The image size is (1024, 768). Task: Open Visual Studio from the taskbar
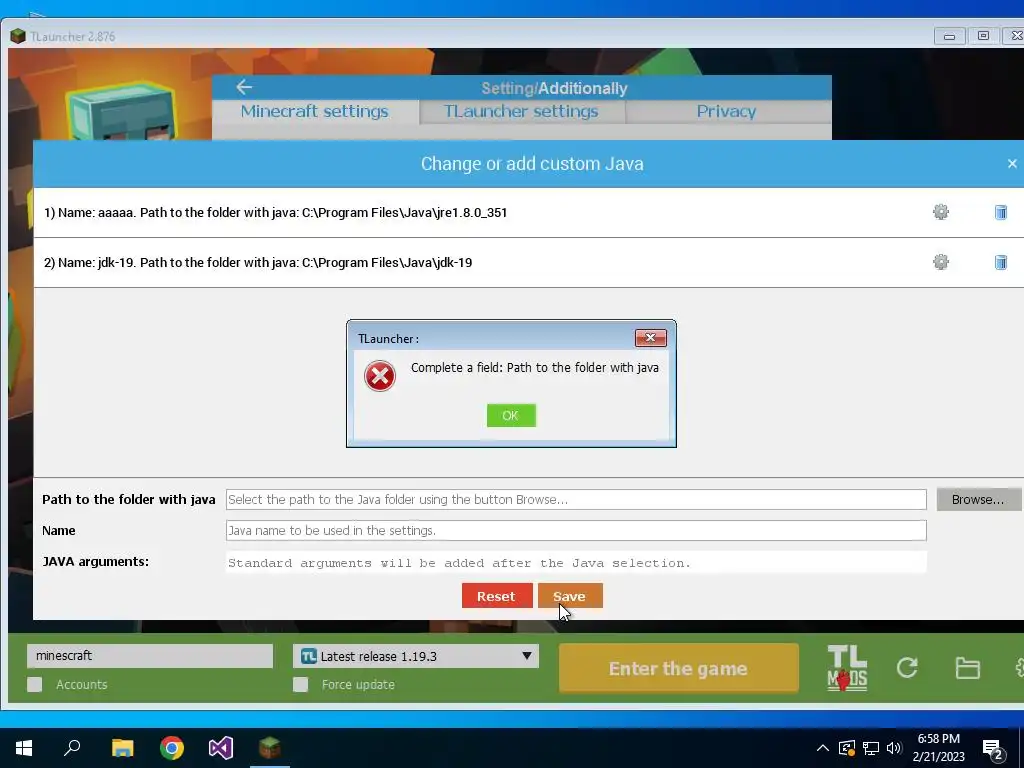pos(221,748)
